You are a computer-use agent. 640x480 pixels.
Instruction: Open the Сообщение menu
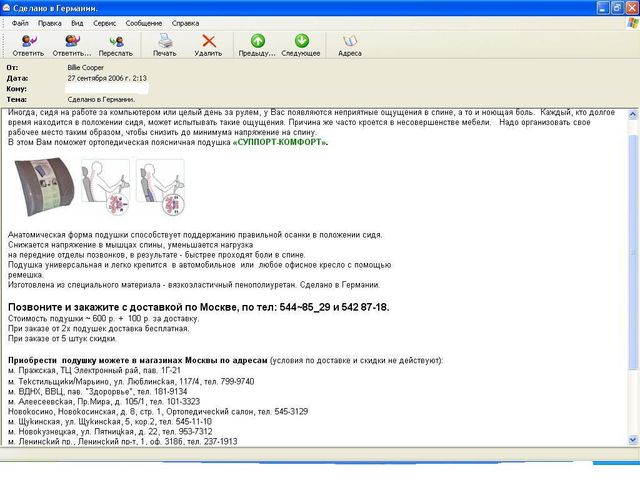point(144,22)
